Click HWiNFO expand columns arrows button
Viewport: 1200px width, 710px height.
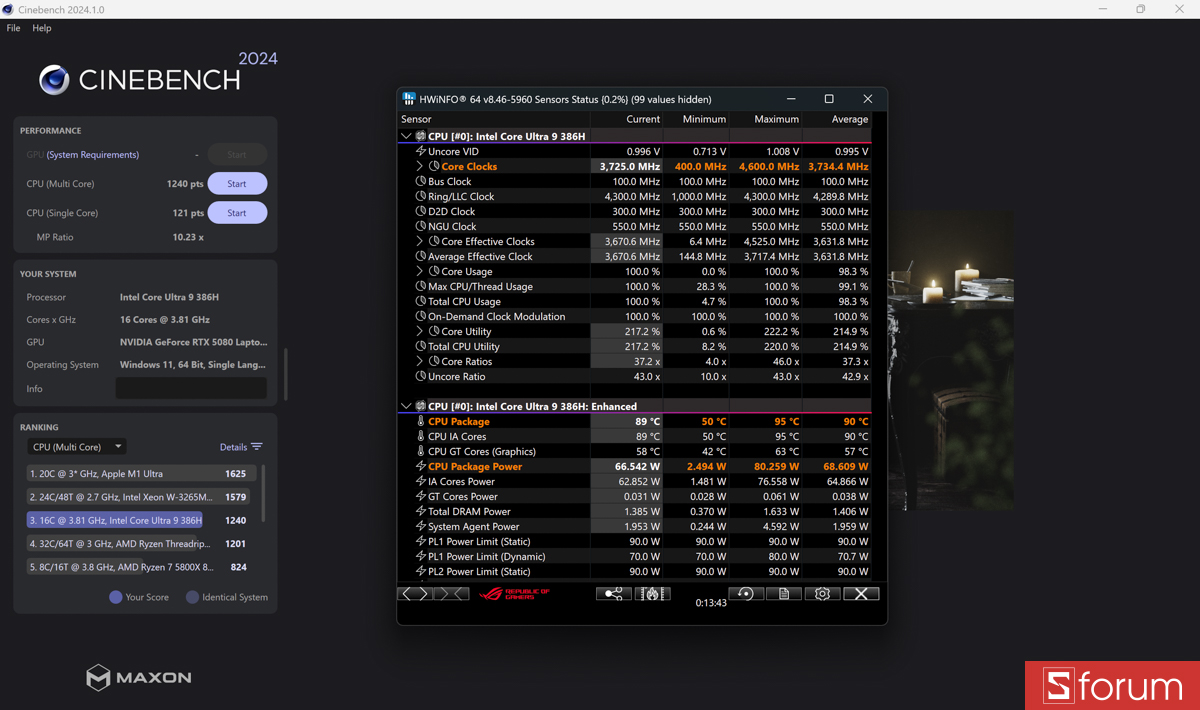tap(415, 594)
